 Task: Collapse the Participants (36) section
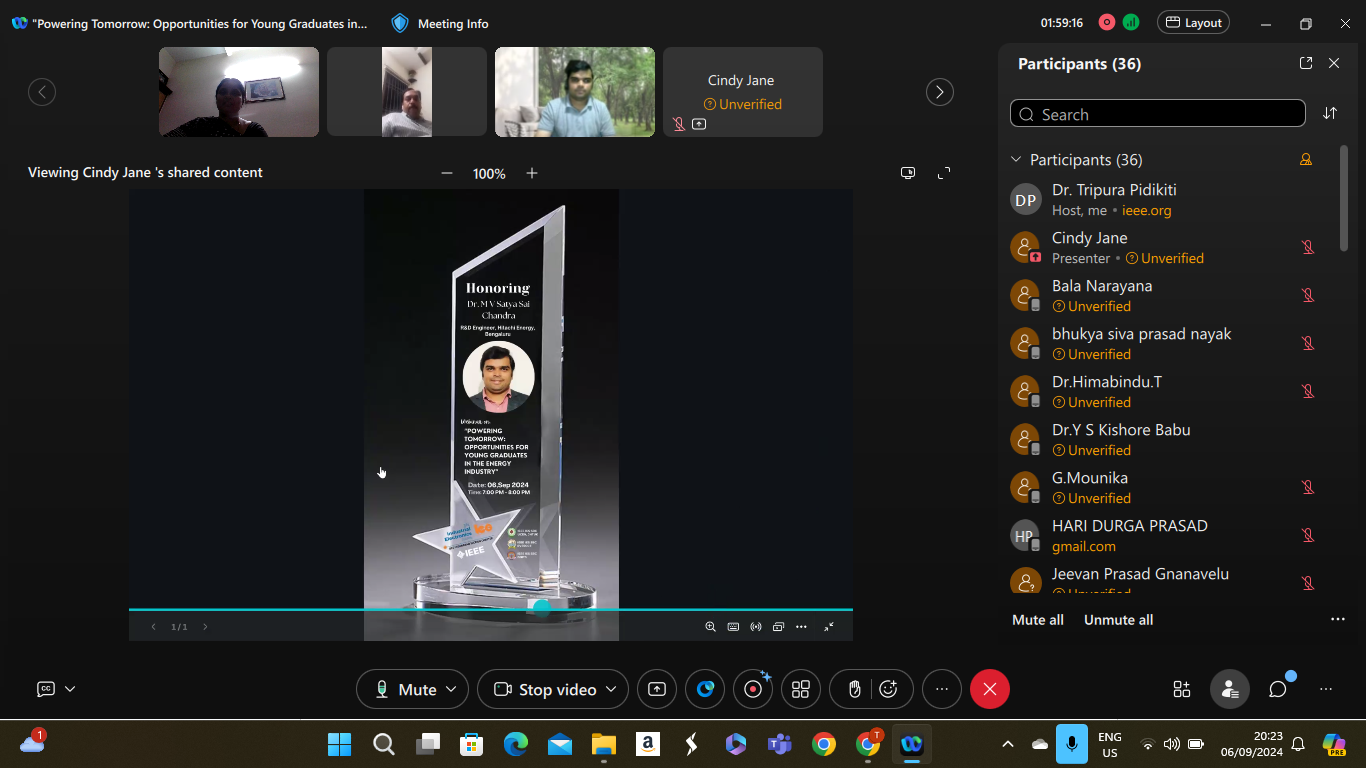tap(1016, 160)
